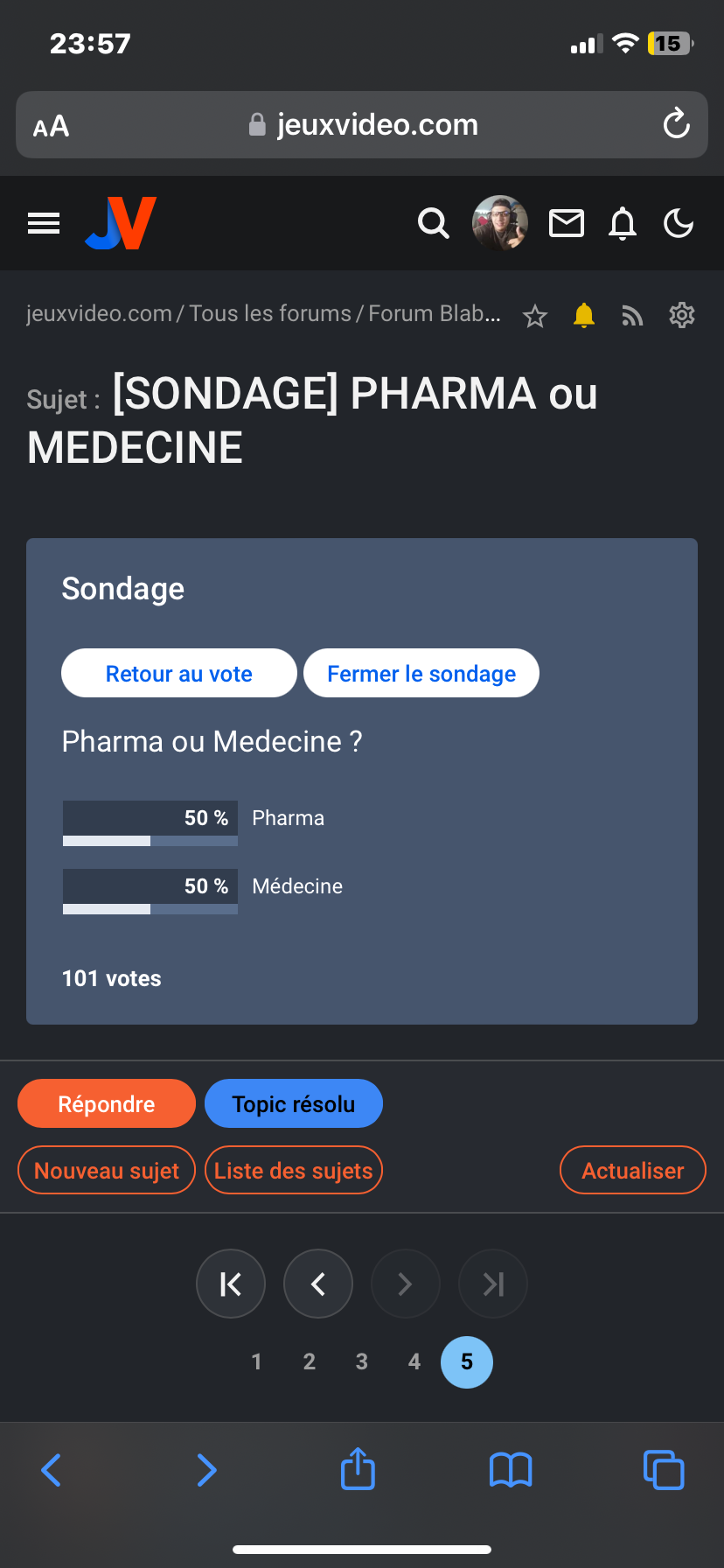This screenshot has width=724, height=1568.
Task: Go to previous page arrow
Action: tap(318, 1284)
